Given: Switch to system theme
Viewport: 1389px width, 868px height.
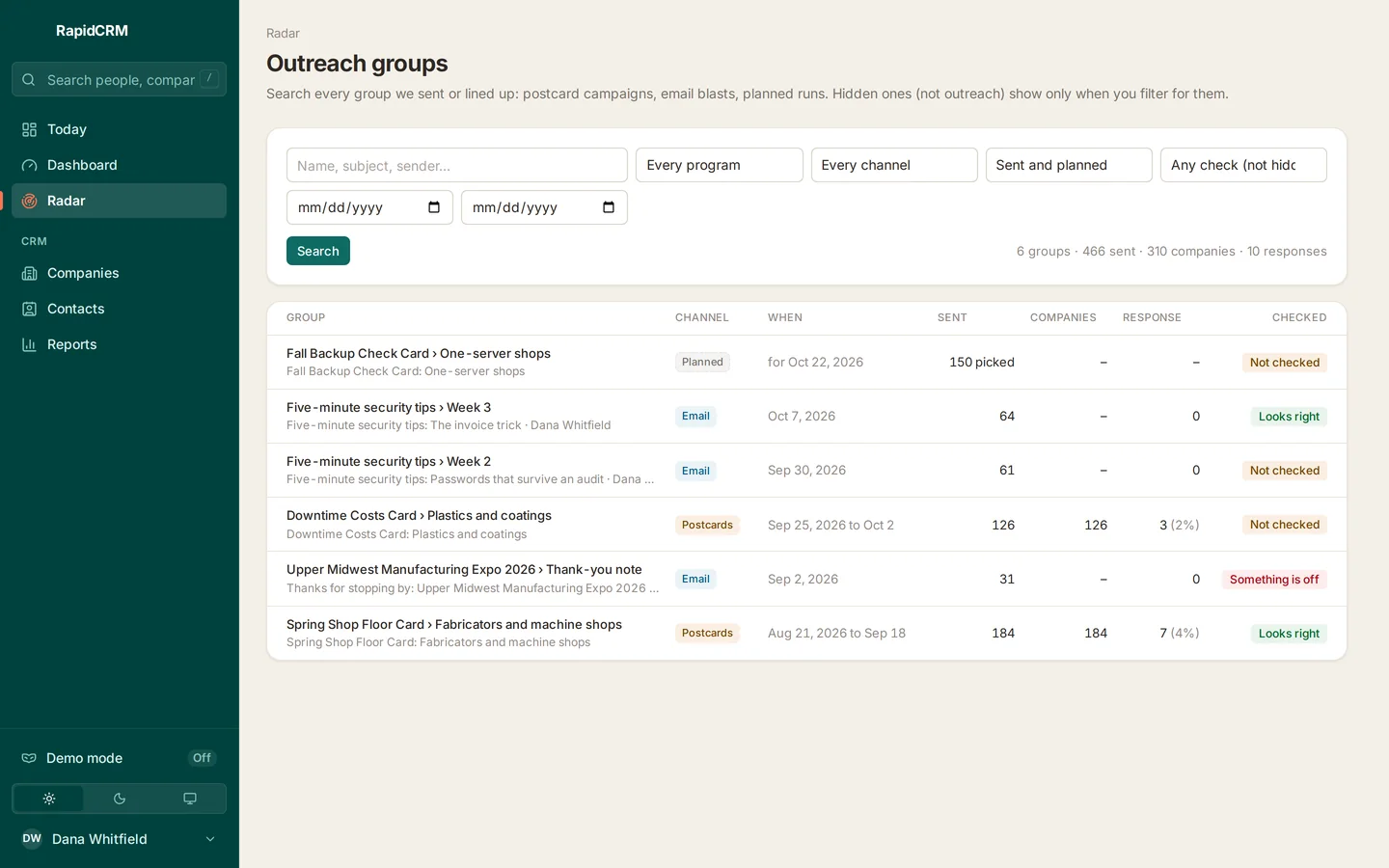Looking at the screenshot, I should coord(190,799).
